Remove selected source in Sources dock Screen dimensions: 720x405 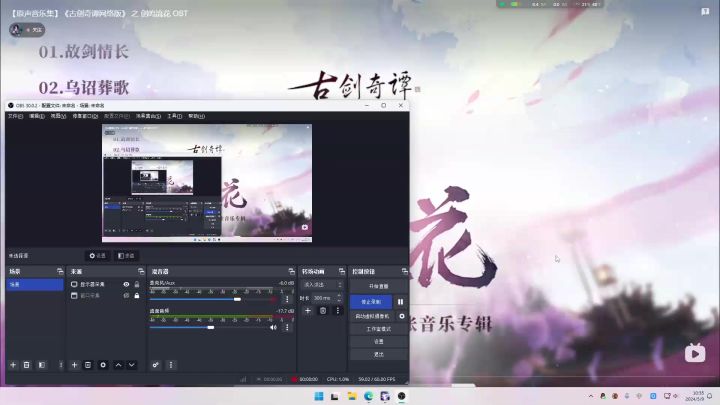tap(88, 365)
